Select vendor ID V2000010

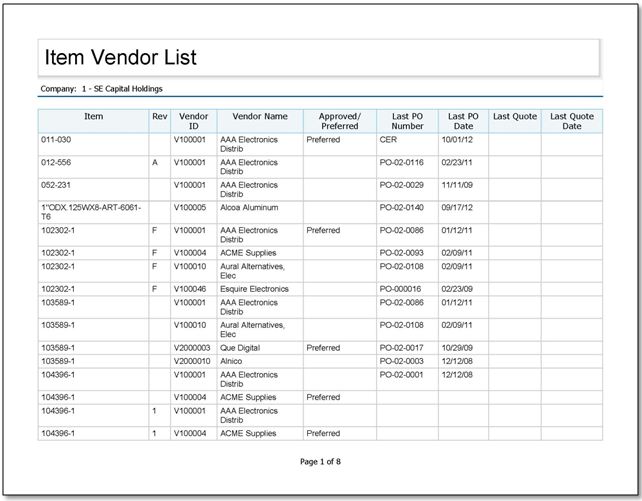tap(192, 360)
